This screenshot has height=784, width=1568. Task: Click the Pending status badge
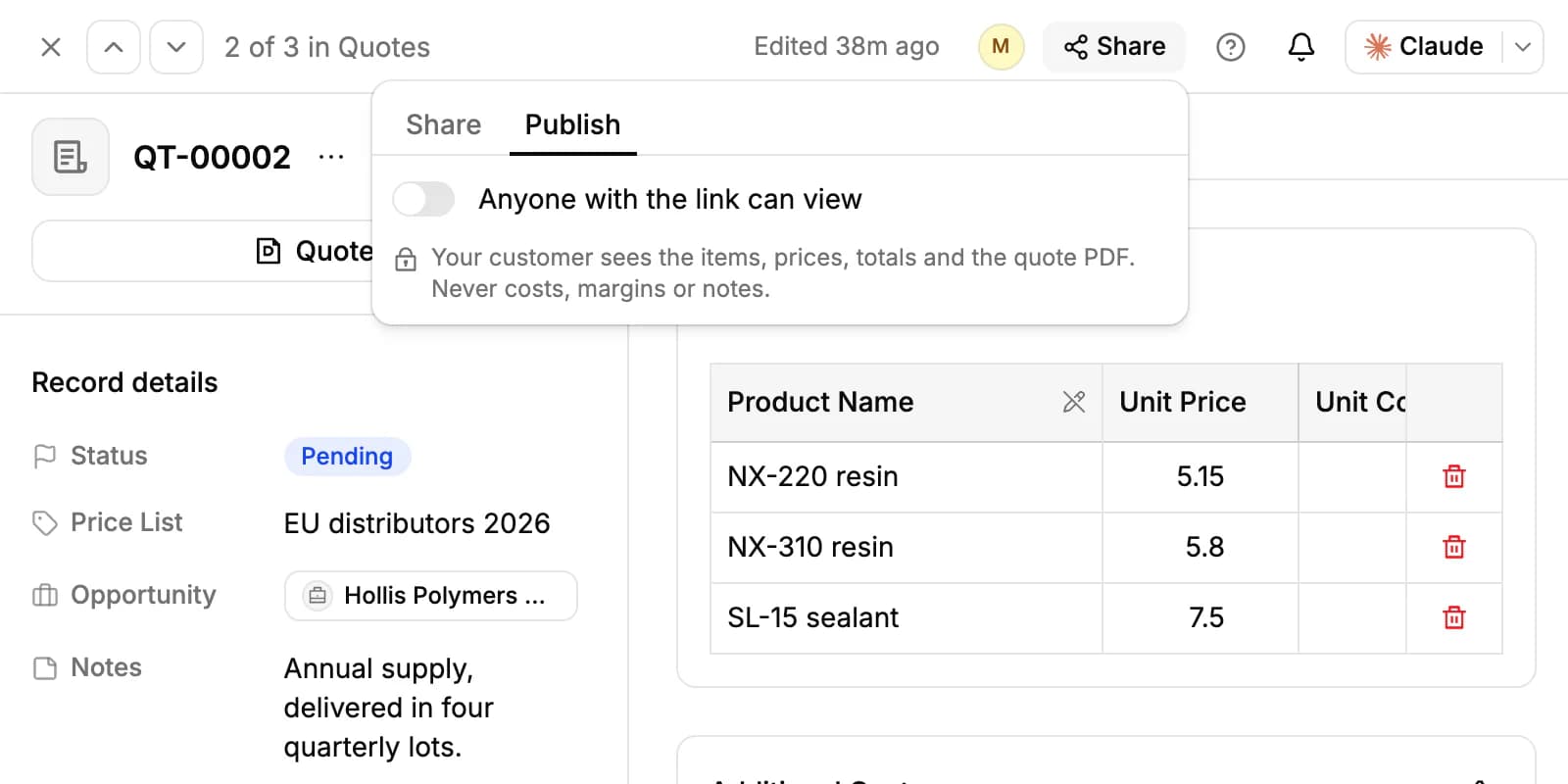pos(347,457)
